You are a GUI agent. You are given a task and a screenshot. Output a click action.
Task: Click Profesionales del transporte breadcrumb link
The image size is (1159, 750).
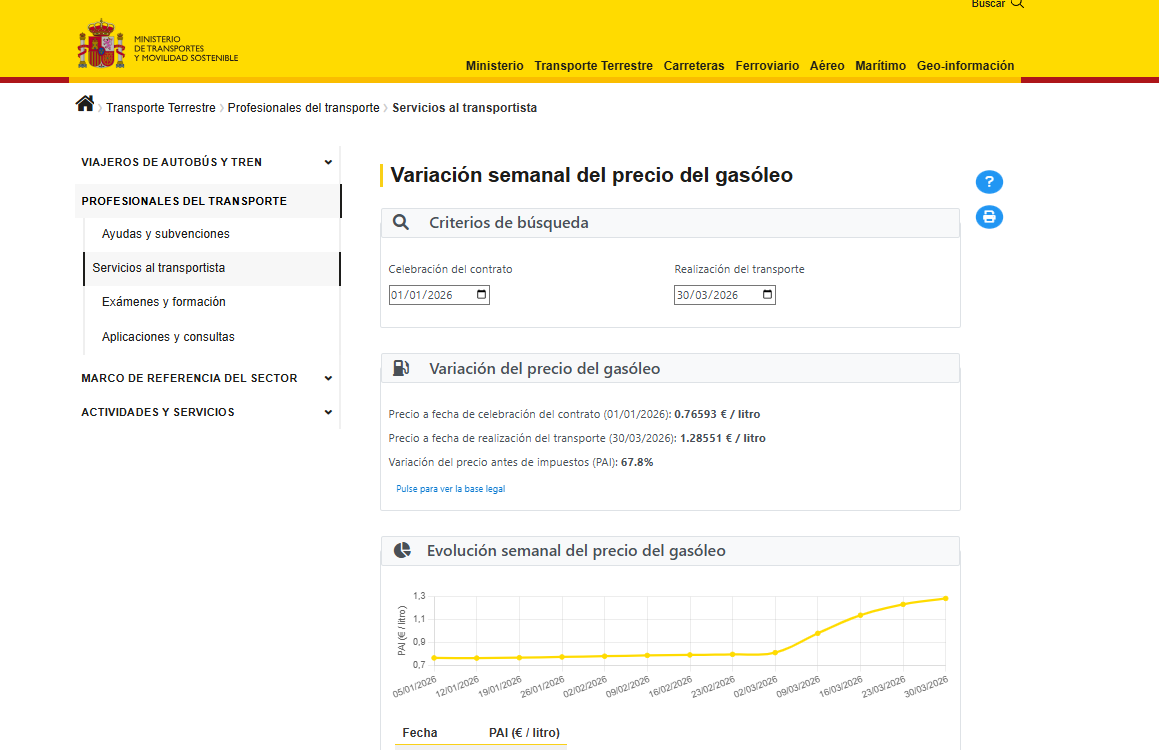tap(303, 108)
